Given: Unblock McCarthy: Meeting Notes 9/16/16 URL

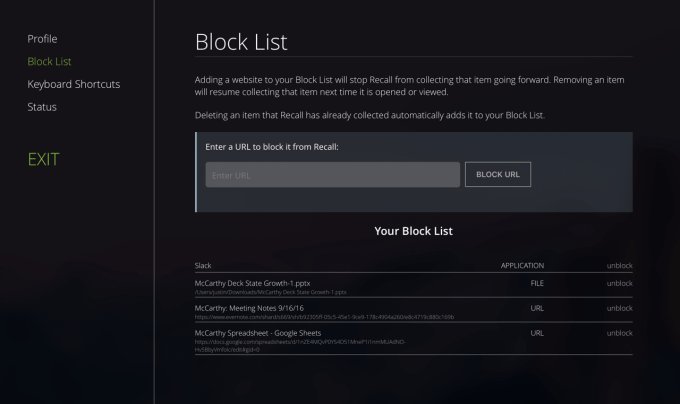Looking at the screenshot, I should click(x=620, y=308).
